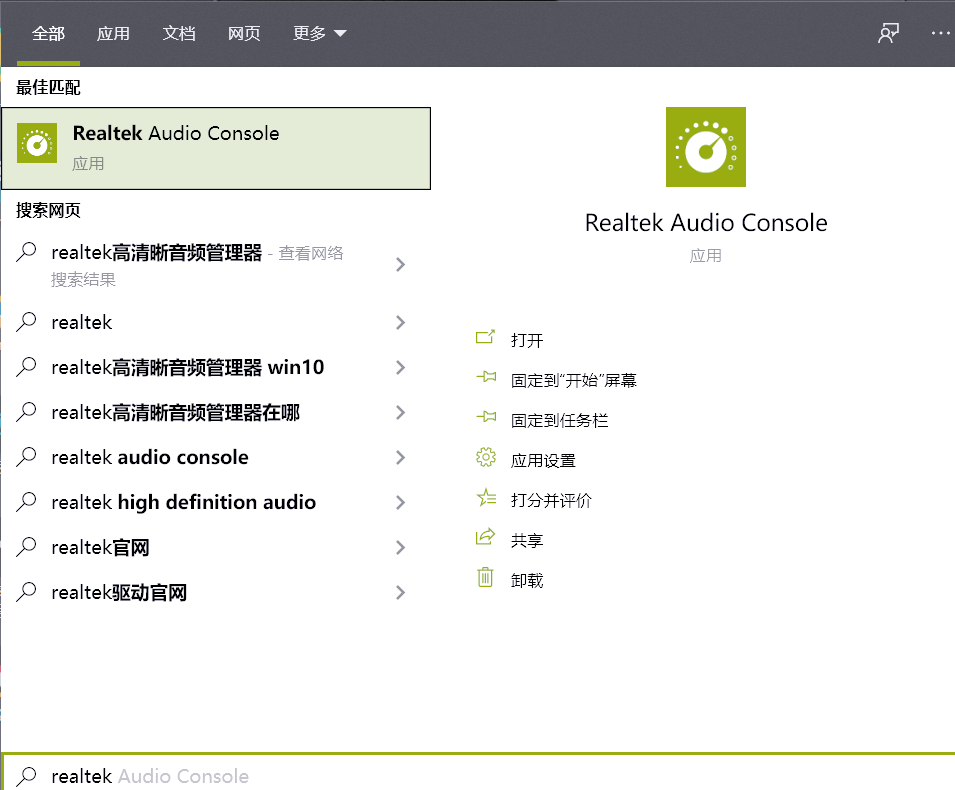Expand arrow for realtek high definition audio
Viewport: 955px width, 790px height.
pos(400,503)
